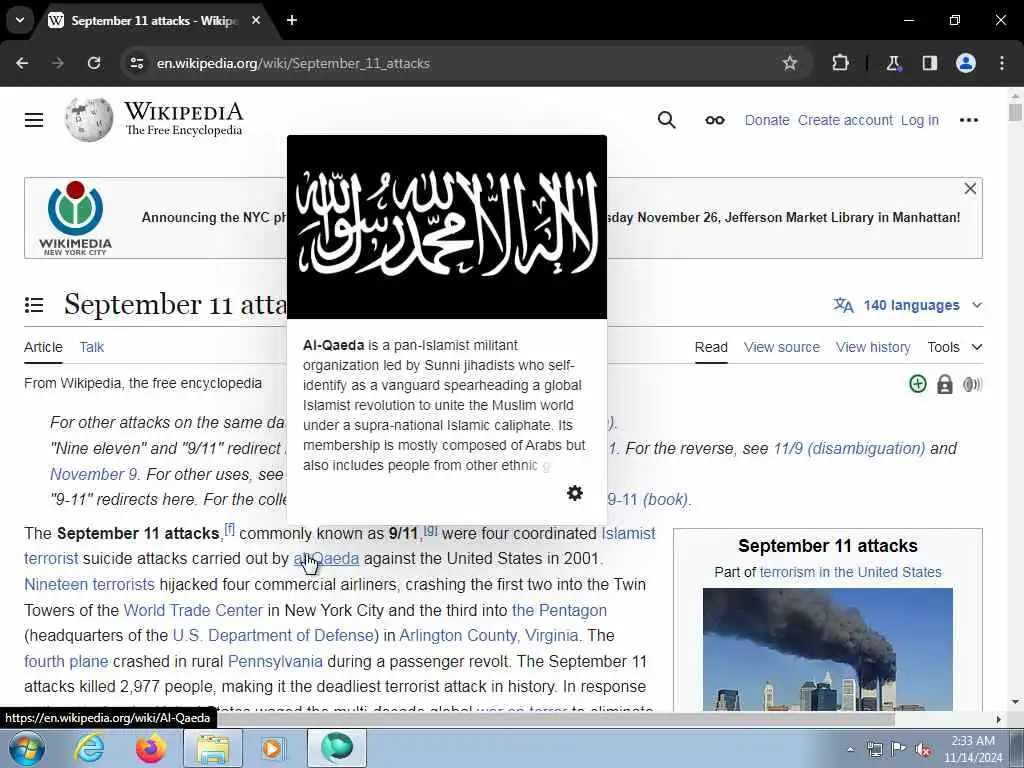This screenshot has width=1024, height=768.
Task: Open 11/9 (disambiguation) link
Action: (x=849, y=449)
